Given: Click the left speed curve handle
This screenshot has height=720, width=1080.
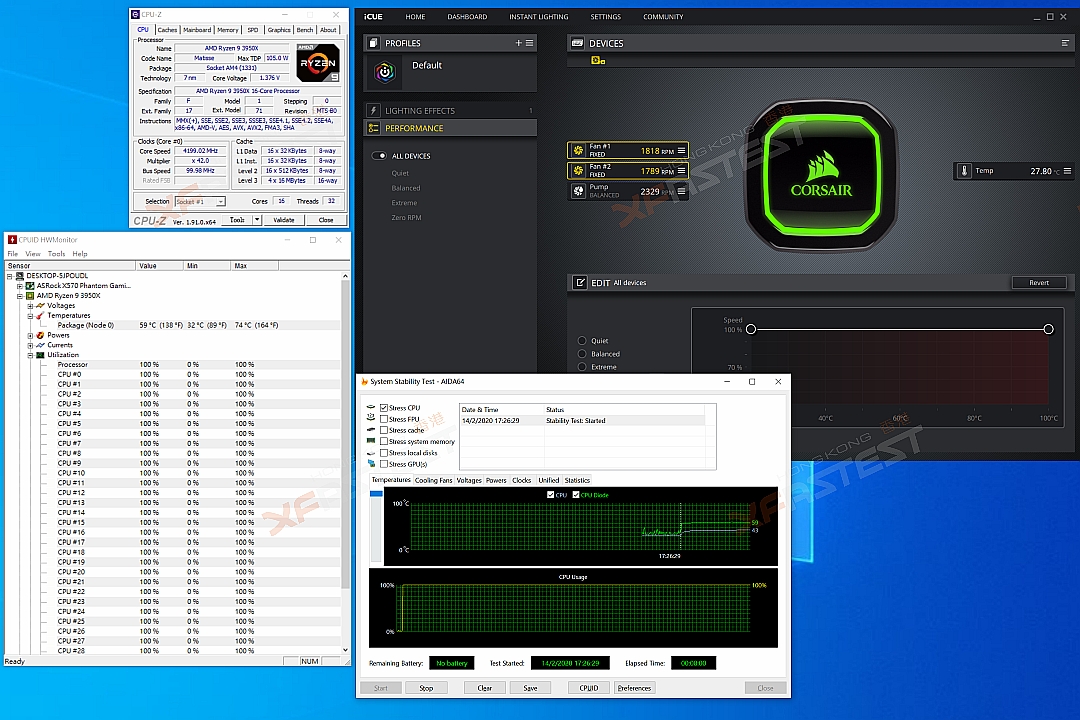Looking at the screenshot, I should pos(751,329).
